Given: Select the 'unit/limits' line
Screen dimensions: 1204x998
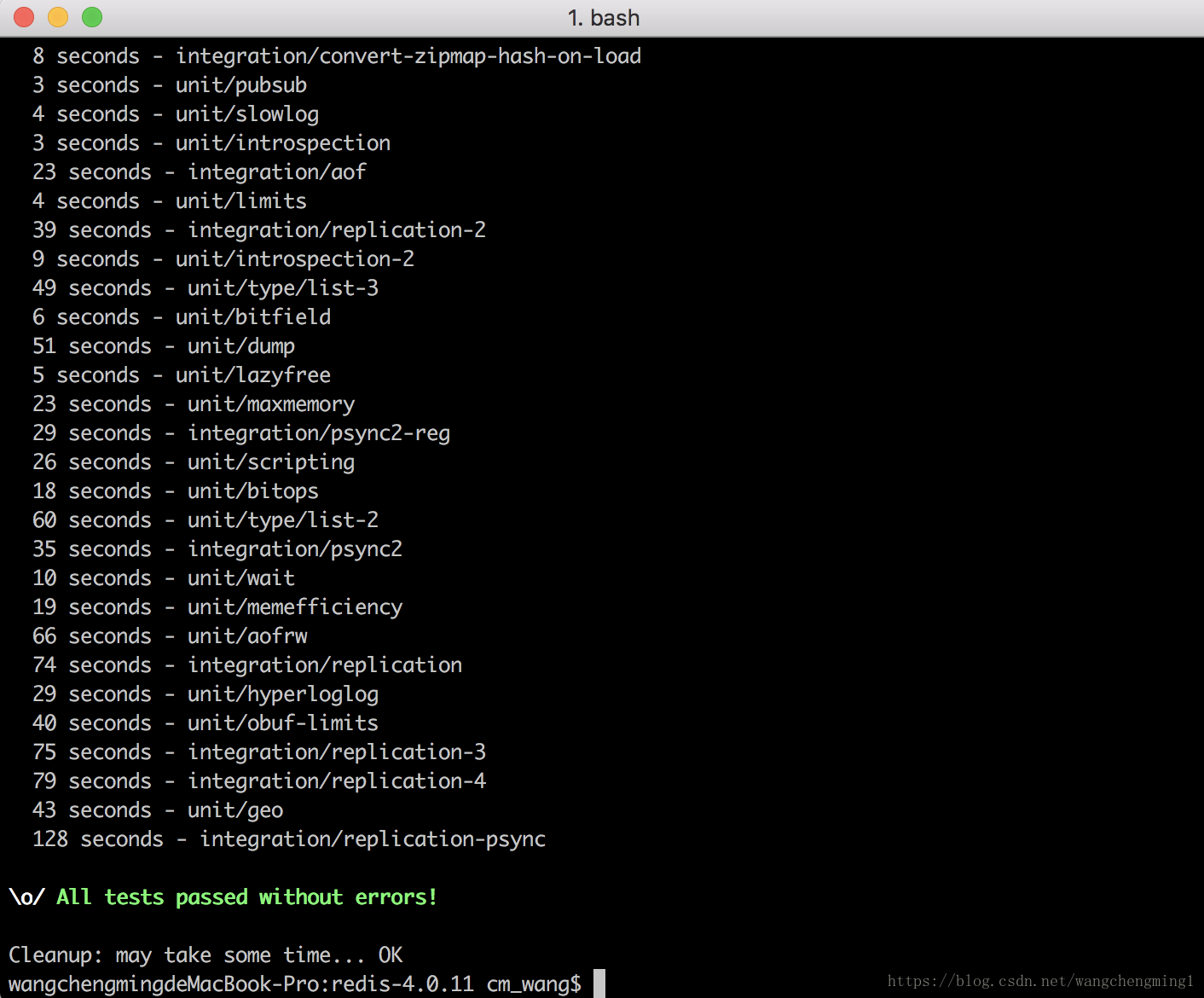Looking at the screenshot, I should click(170, 201).
